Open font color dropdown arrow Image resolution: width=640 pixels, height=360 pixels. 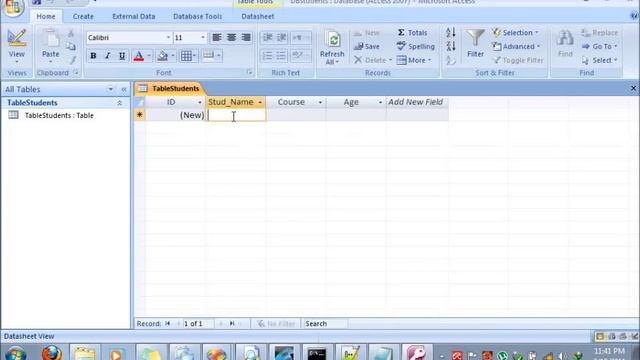coord(149,56)
